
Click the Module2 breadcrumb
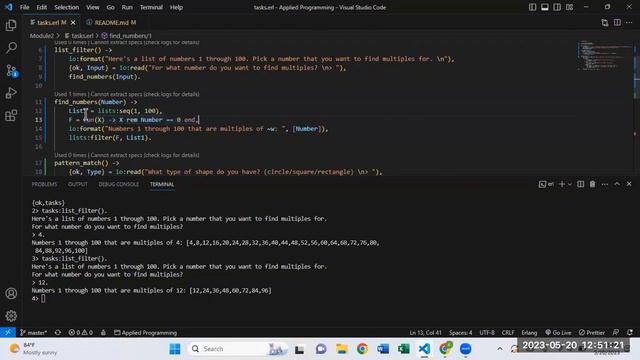point(42,36)
